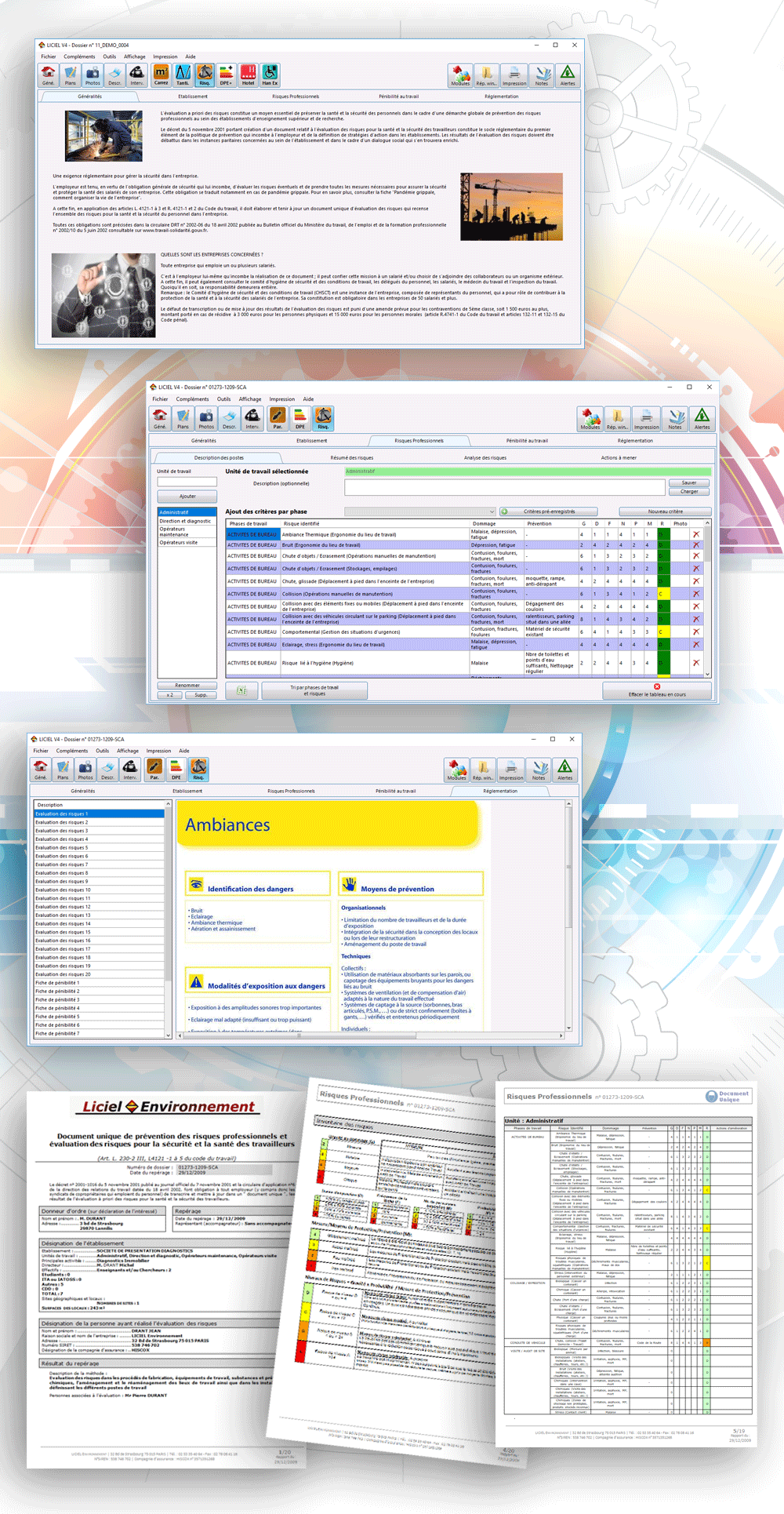Image resolution: width=784 pixels, height=1514 pixels.
Task: Switch to Établissement tab in 11_DEMO_0004 window
Action: click(193, 96)
